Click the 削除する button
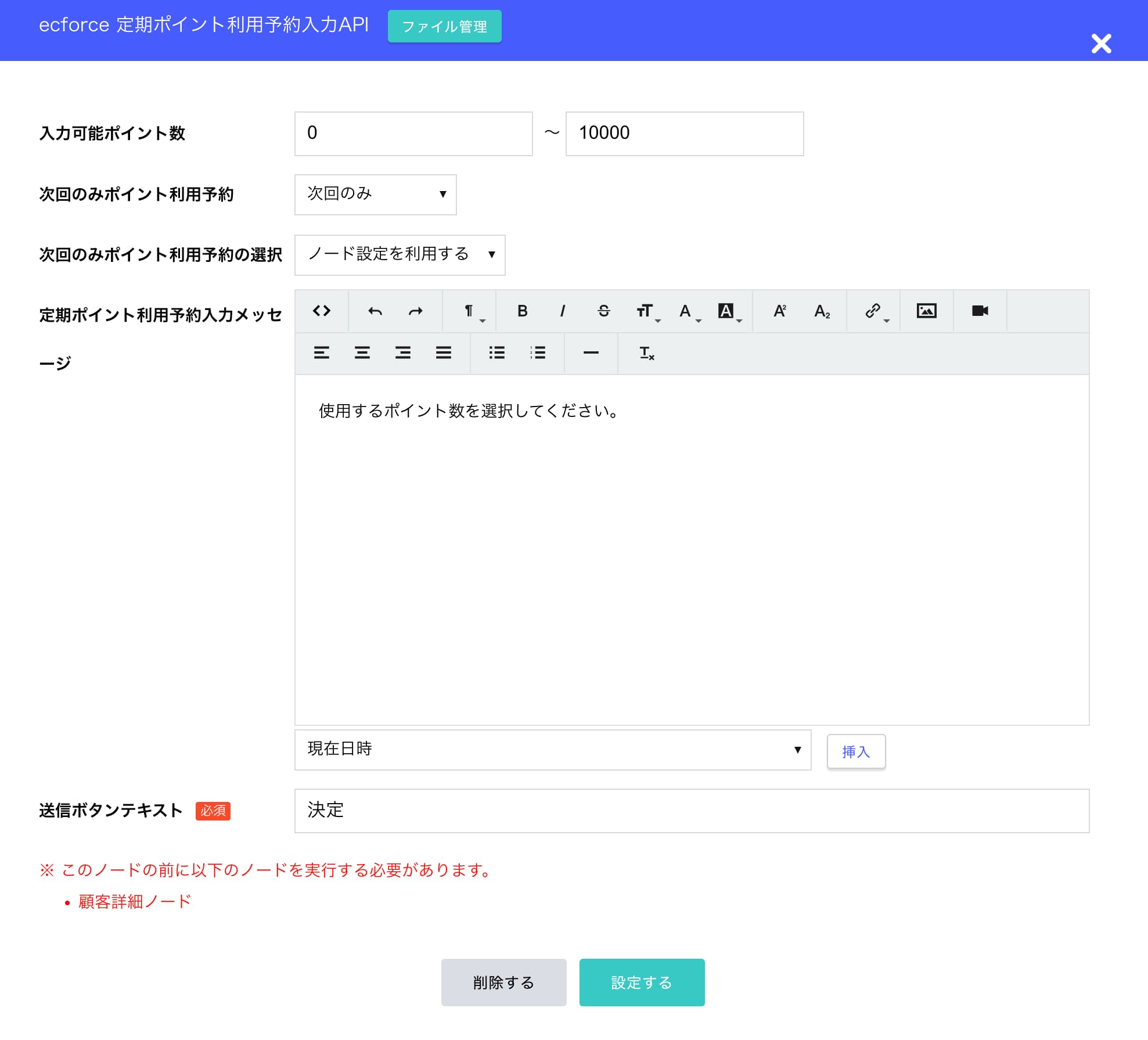The height and width of the screenshot is (1040, 1148). pos(503,983)
